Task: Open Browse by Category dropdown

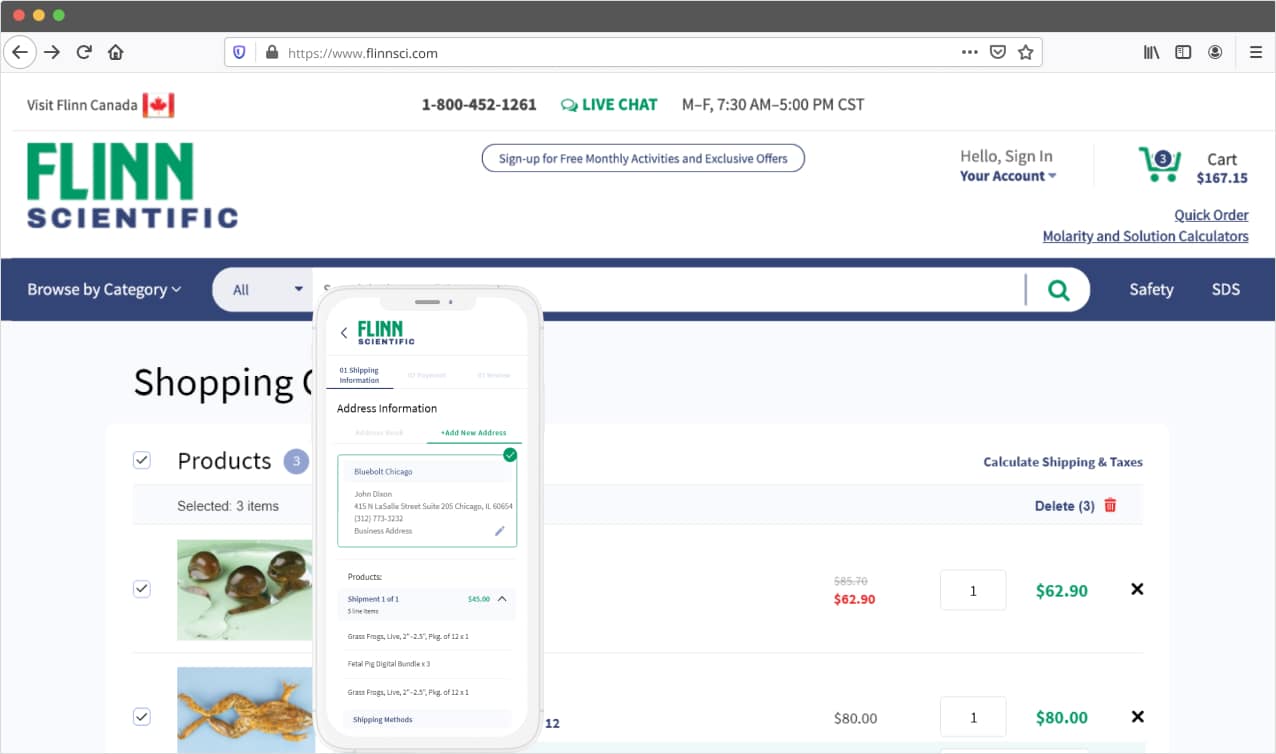Action: (104, 290)
